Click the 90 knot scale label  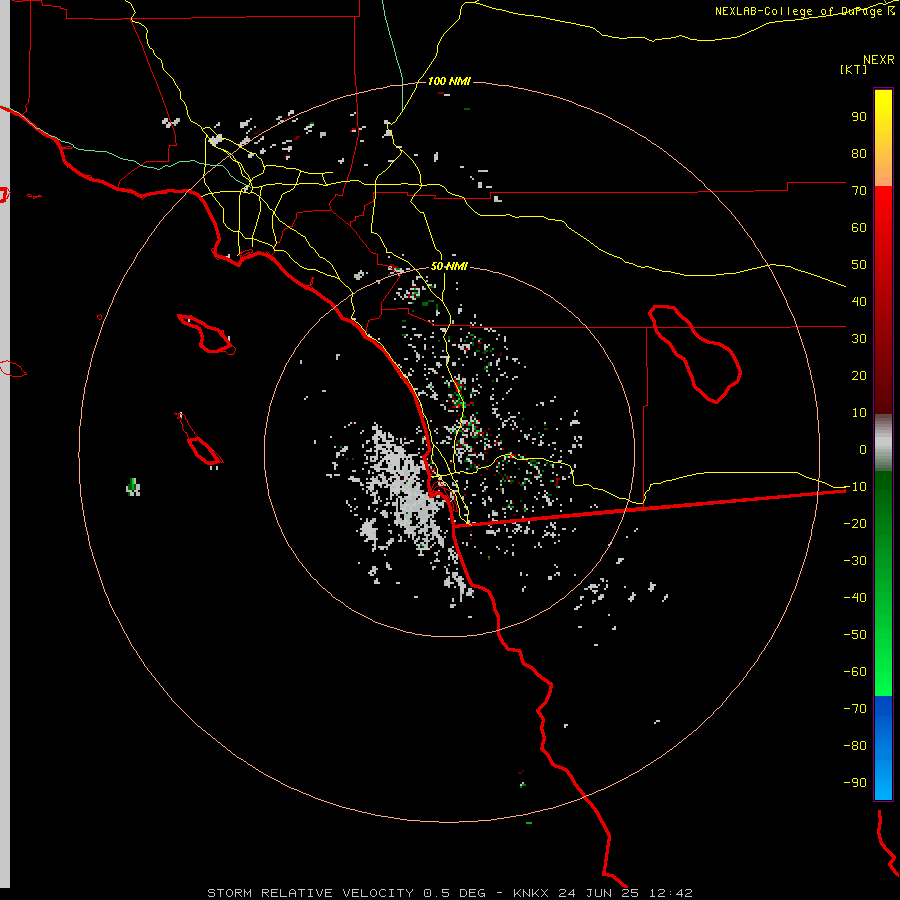pos(859,117)
